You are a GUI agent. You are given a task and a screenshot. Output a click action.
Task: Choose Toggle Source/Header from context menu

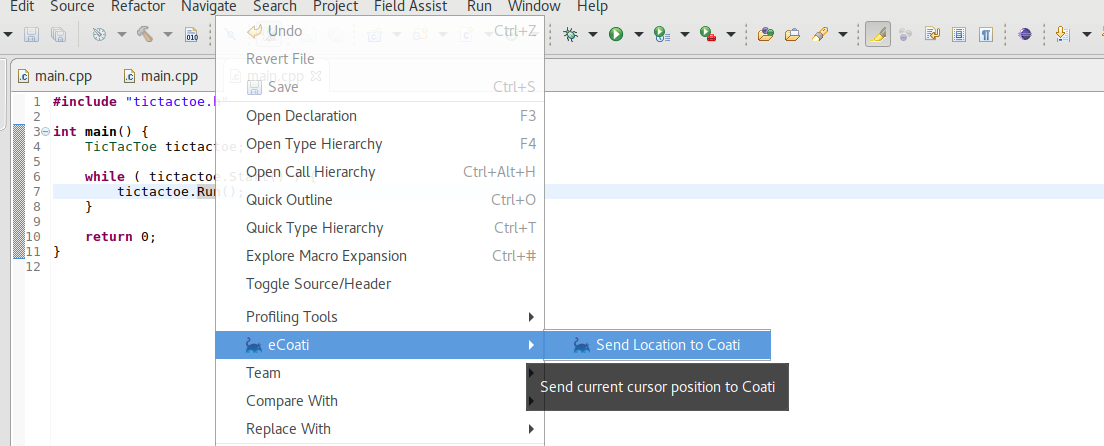380,284
